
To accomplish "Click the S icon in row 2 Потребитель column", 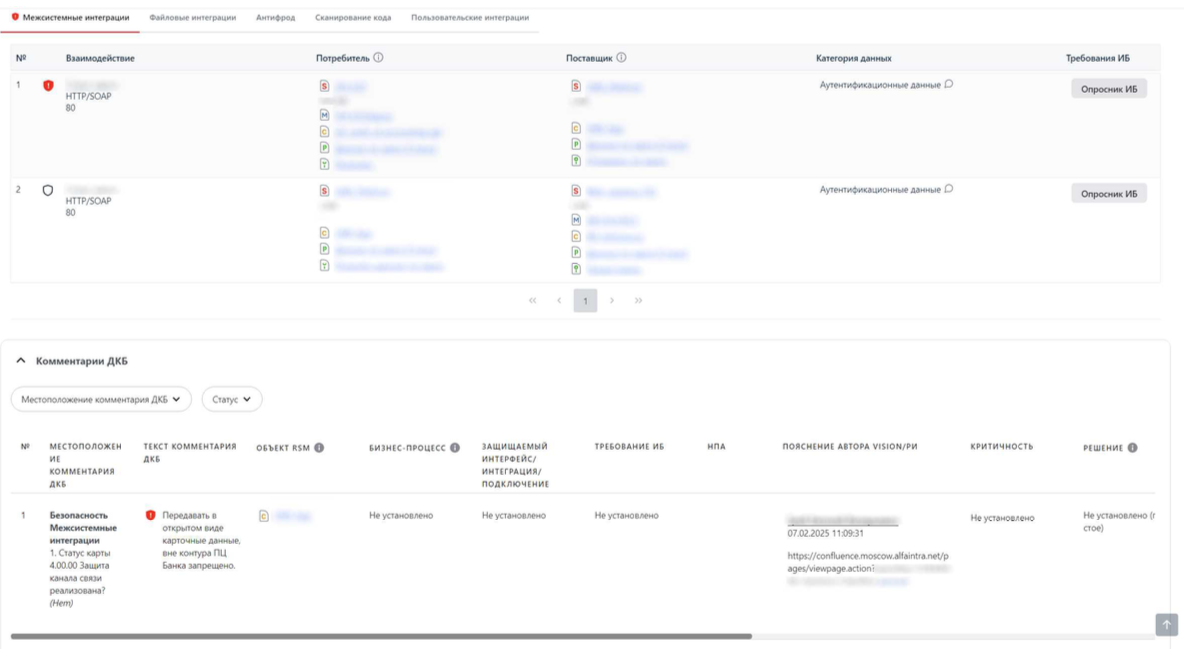I will click(324, 191).
